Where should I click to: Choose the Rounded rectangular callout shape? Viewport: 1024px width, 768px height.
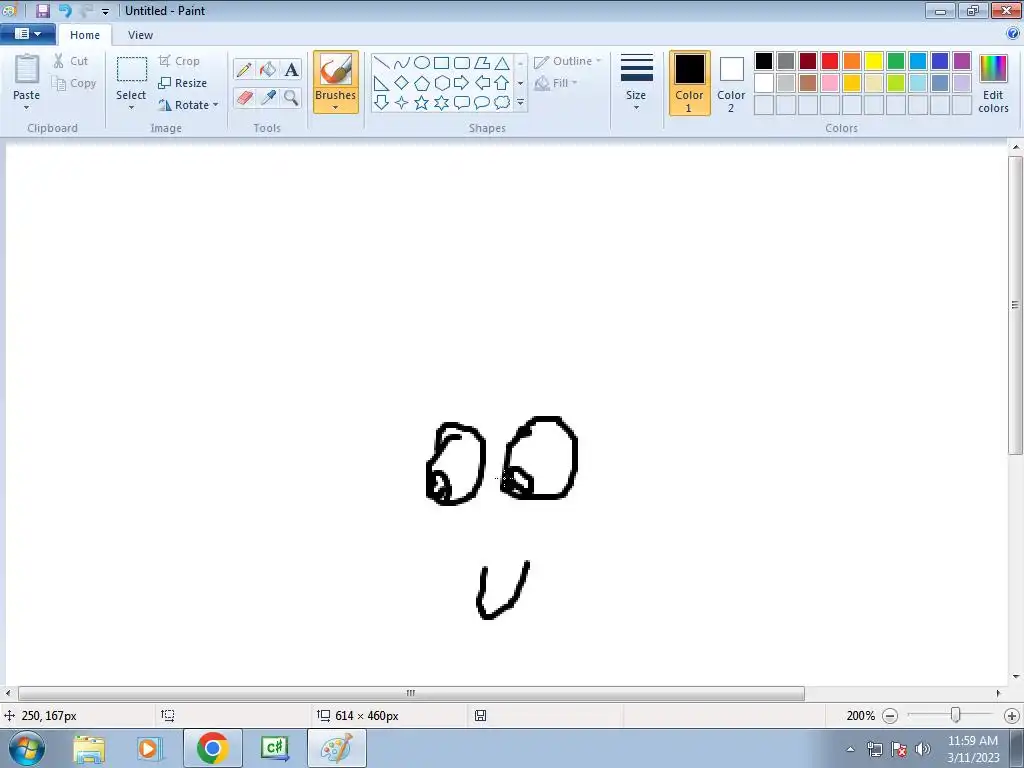tap(462, 103)
